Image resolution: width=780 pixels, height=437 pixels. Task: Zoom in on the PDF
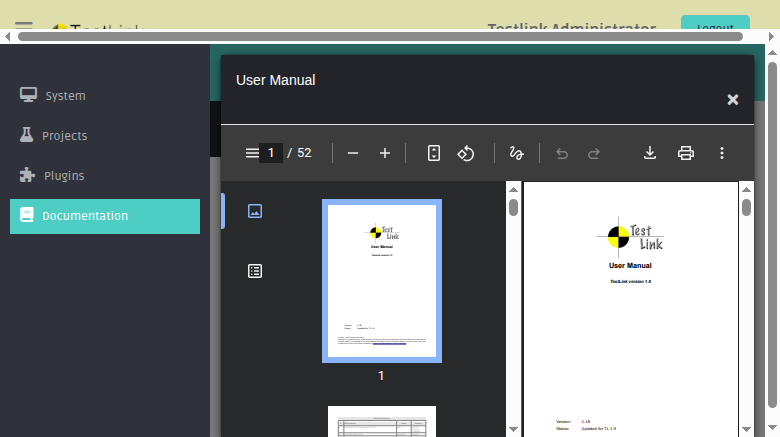[385, 153]
